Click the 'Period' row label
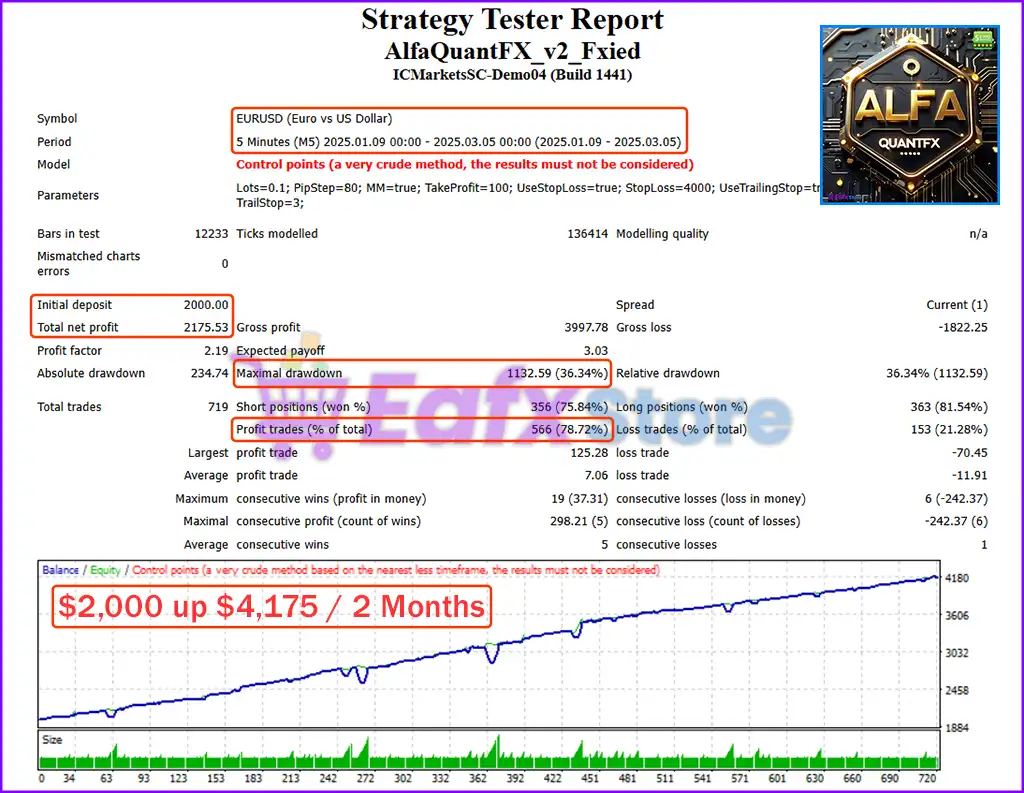Screen dimensions: 1024x793 coord(54,142)
